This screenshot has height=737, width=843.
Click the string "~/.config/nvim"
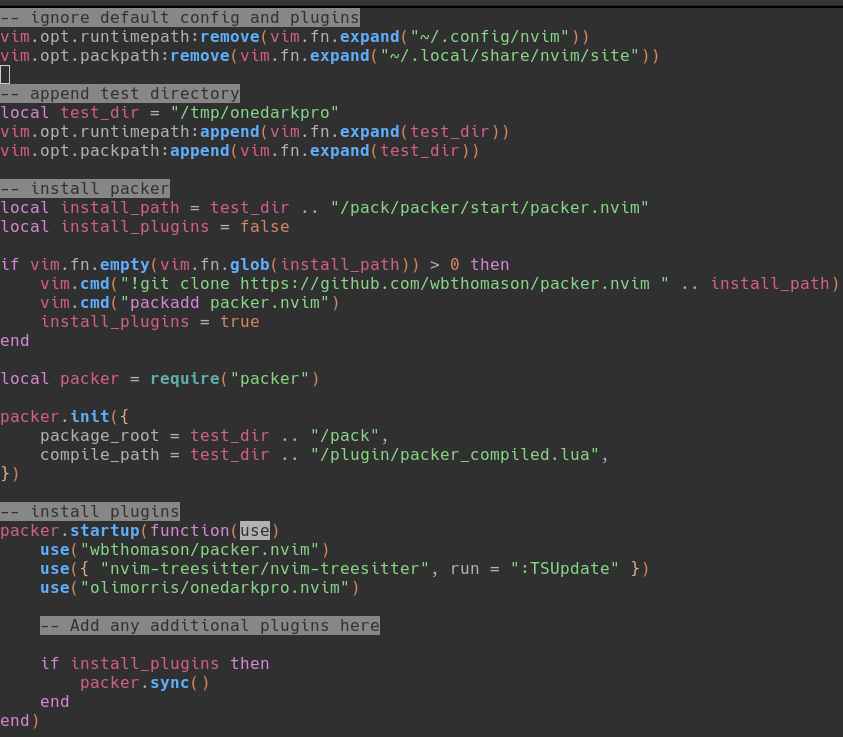pos(489,37)
